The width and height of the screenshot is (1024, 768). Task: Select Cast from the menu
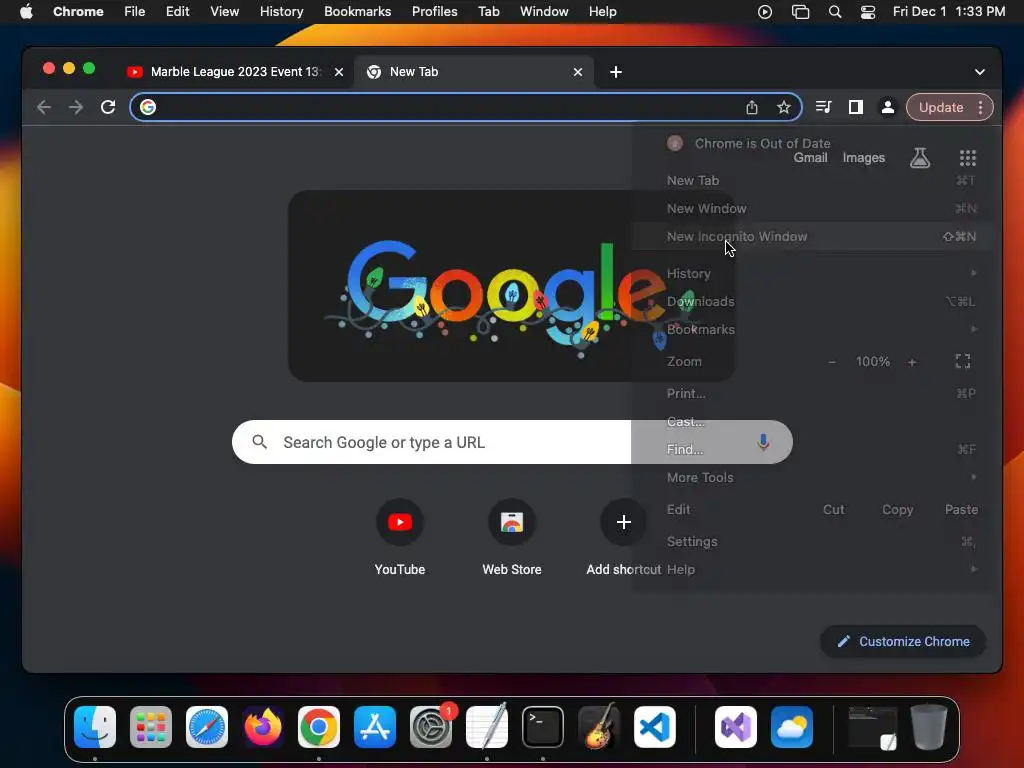pos(813,422)
